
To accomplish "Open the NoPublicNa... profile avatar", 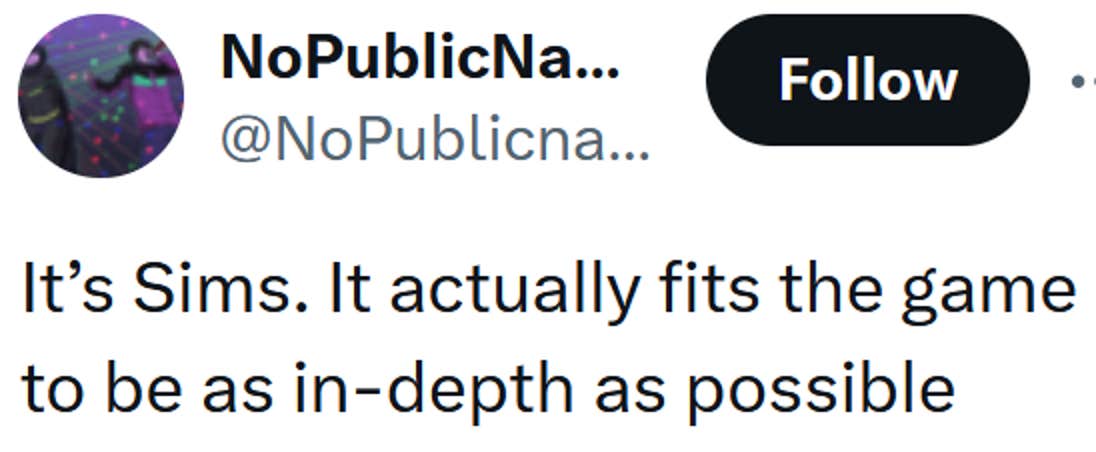I will (102, 96).
